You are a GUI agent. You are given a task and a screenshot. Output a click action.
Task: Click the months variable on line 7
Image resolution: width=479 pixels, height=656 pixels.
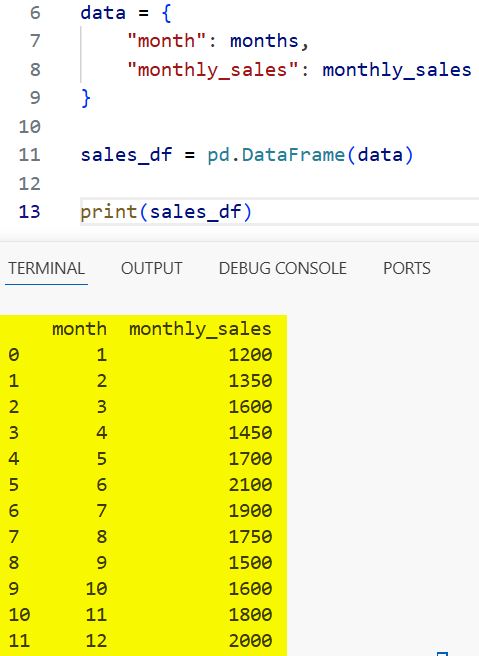(264, 41)
